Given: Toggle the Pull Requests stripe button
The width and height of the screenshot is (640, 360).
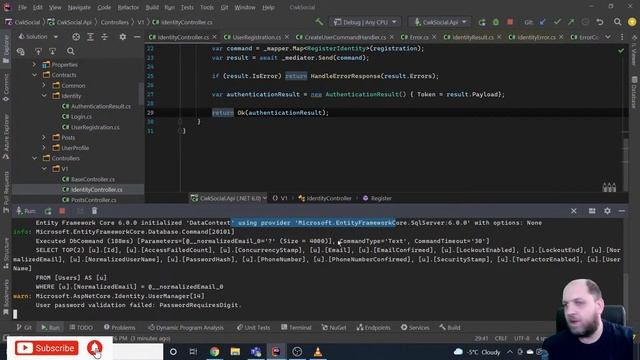Looking at the screenshot, I should pos(6,192).
